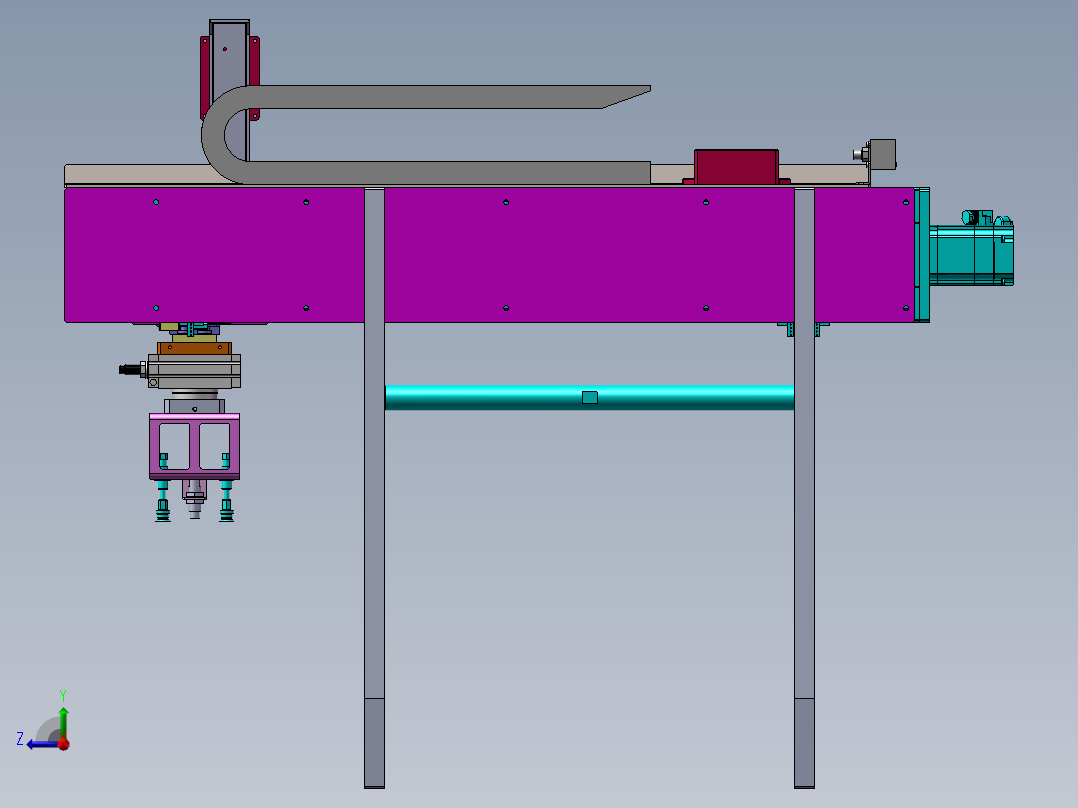Viewport: 1078px width, 808px height.
Task: Select the teal motor flange plate
Action: coord(922,254)
